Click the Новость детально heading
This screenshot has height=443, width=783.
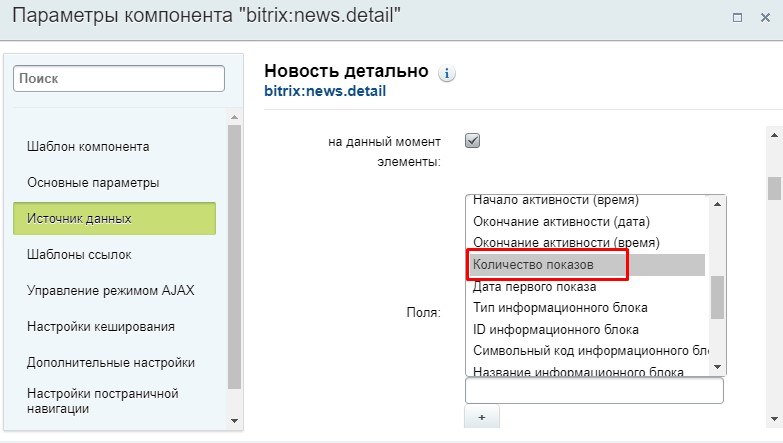coord(346,71)
